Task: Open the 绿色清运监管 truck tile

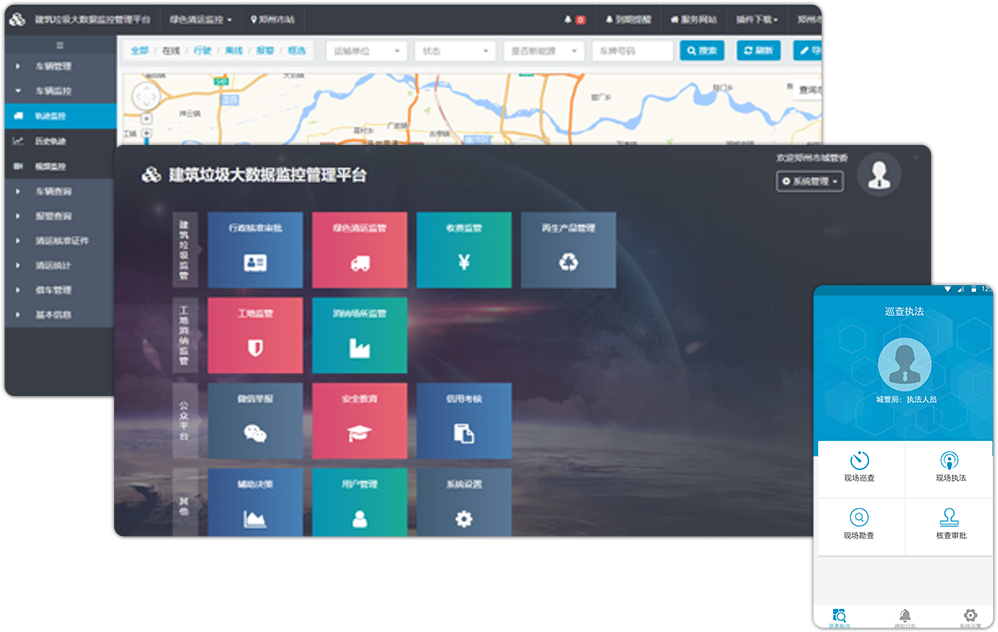Action: [x=359, y=250]
